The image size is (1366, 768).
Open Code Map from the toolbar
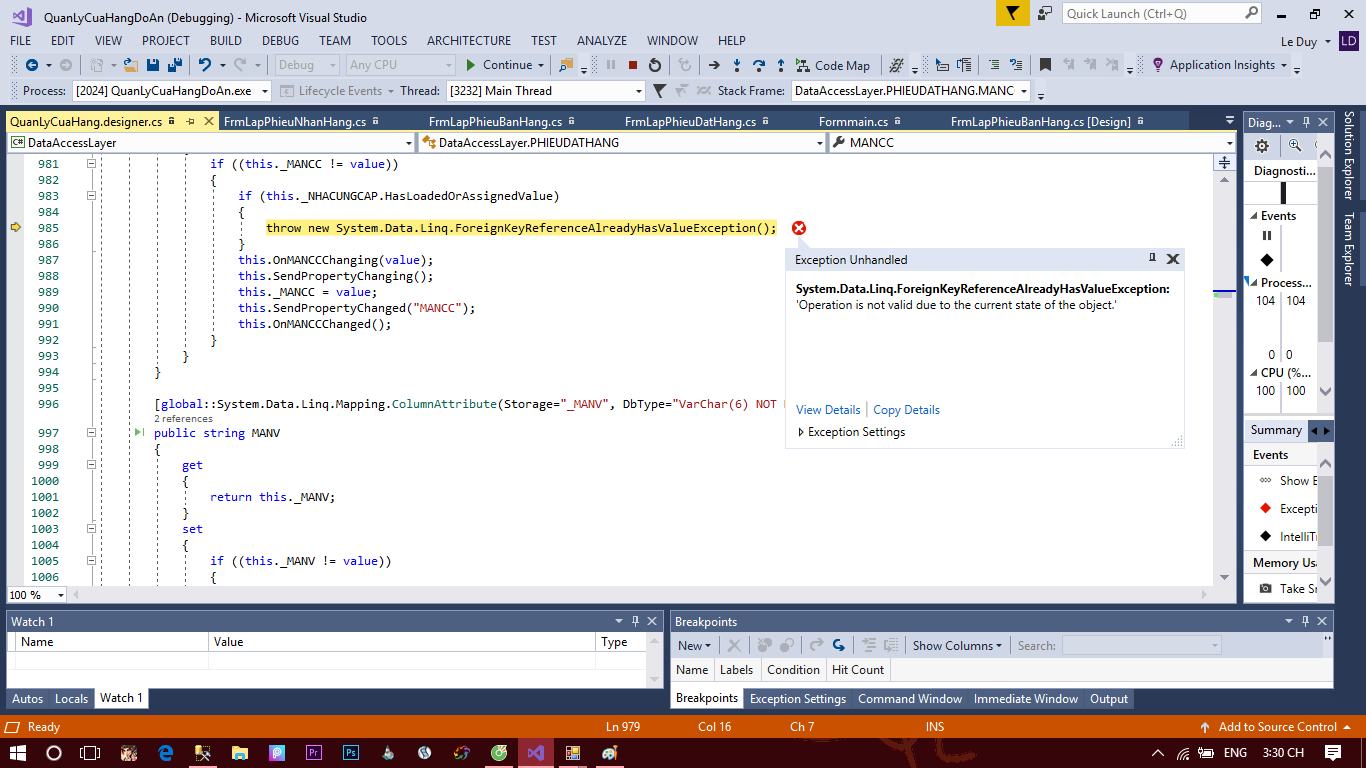832,65
